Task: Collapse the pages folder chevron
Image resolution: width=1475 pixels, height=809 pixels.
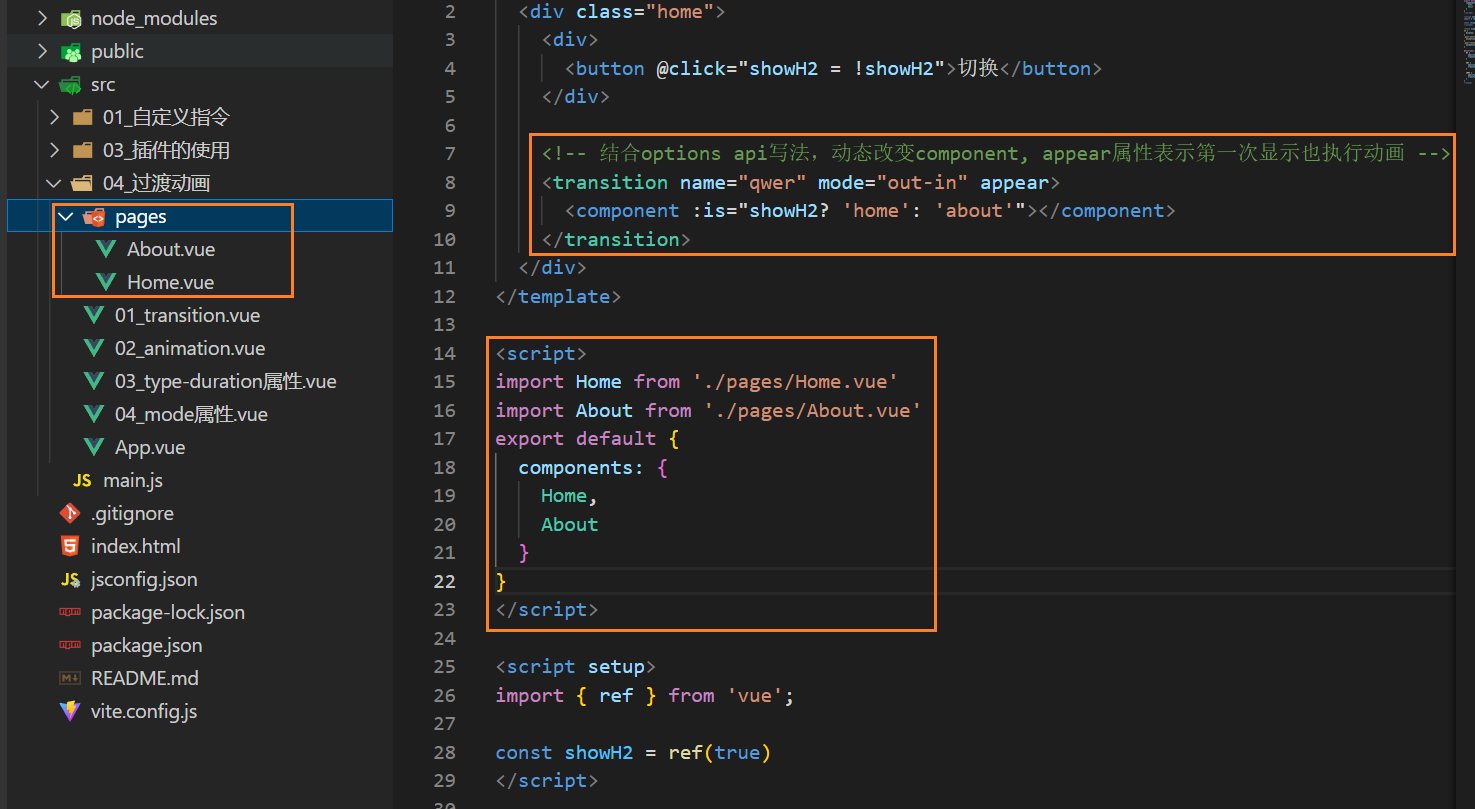Action: 66,217
